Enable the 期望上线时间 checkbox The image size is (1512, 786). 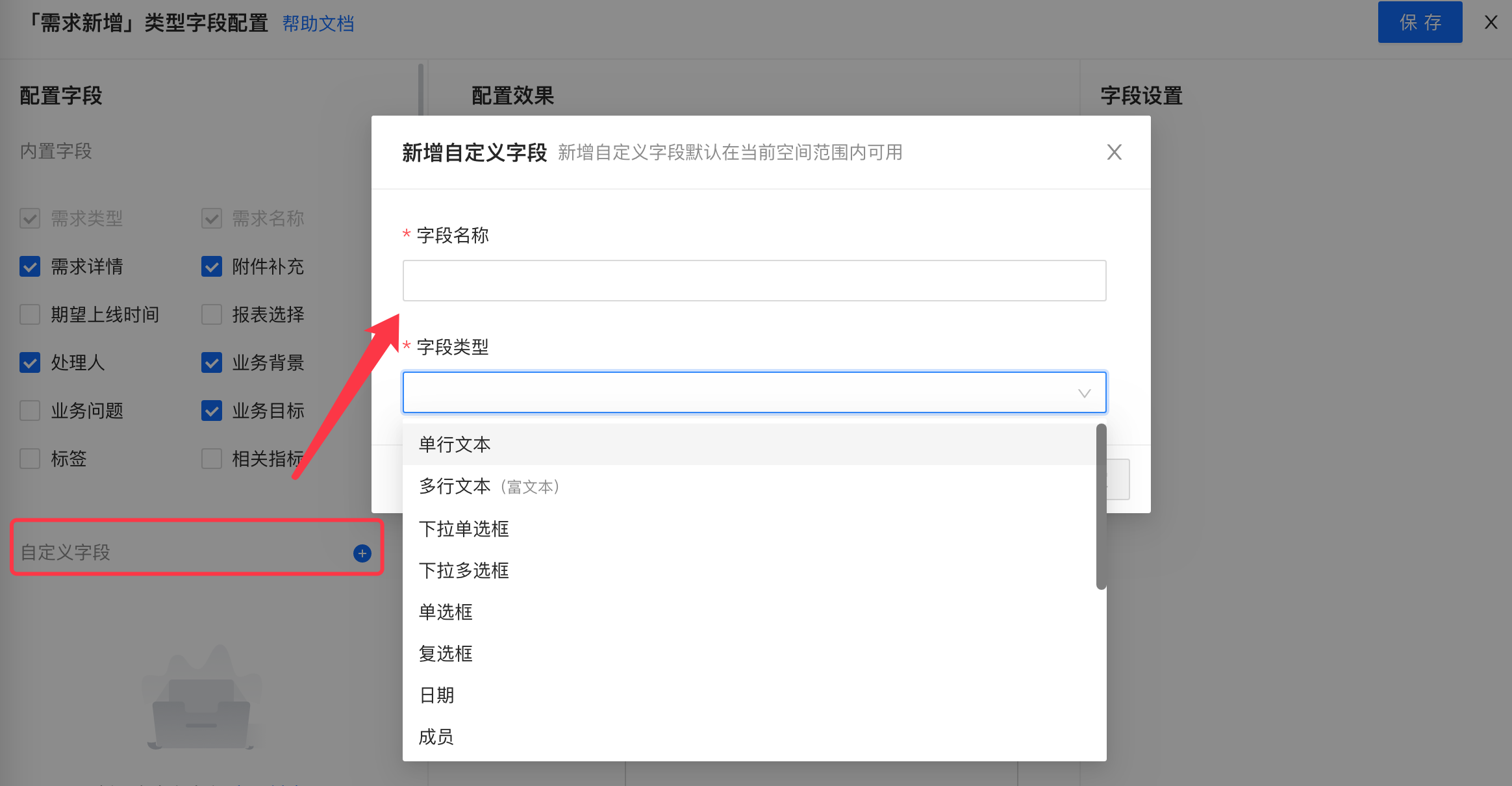(30, 314)
